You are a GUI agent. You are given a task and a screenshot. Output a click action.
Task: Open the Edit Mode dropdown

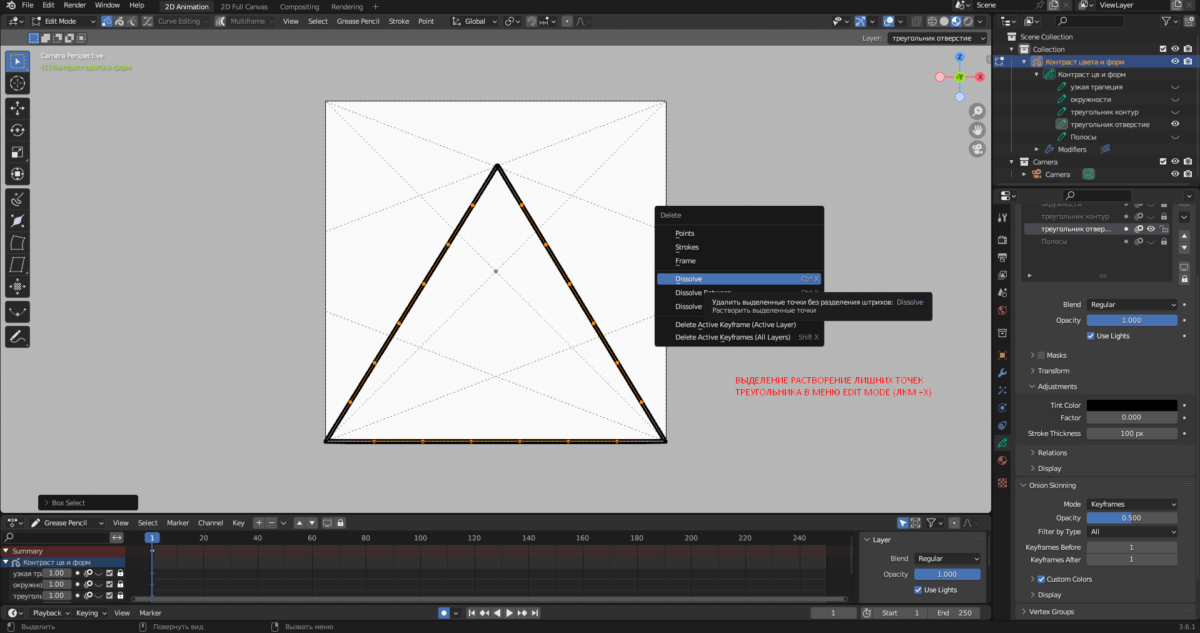click(64, 21)
